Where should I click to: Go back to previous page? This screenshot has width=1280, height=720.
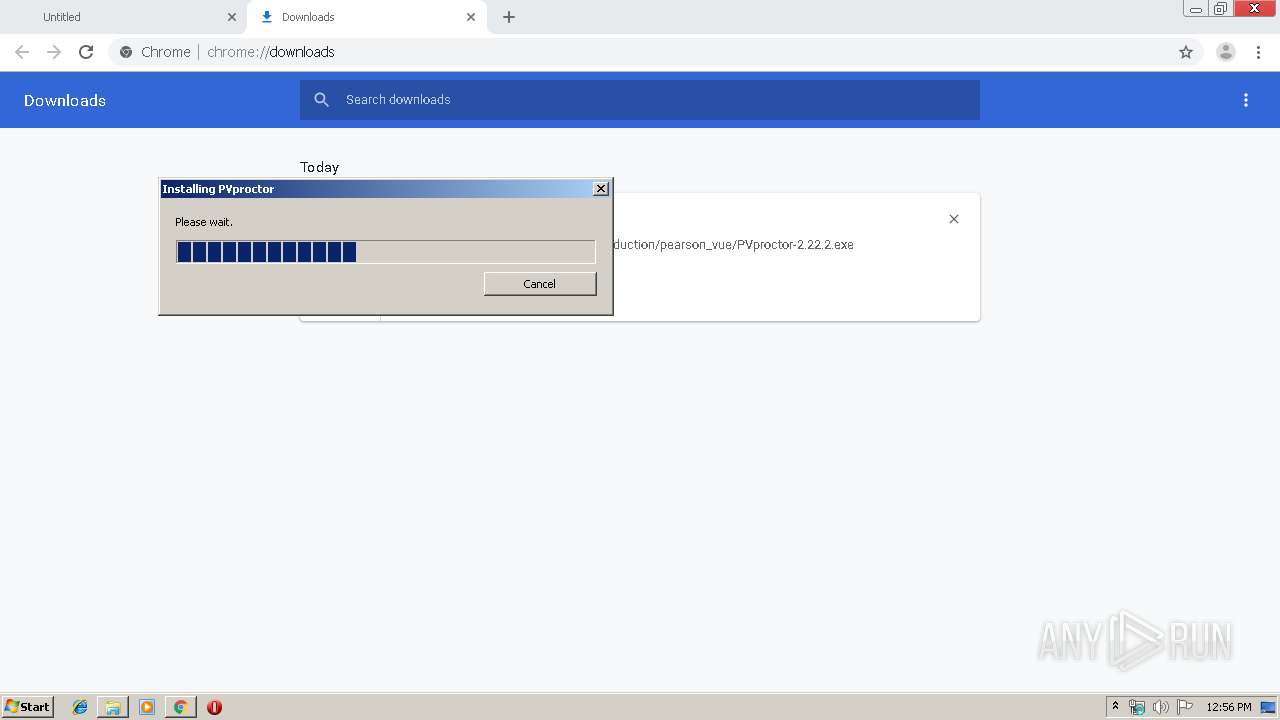click(x=22, y=52)
